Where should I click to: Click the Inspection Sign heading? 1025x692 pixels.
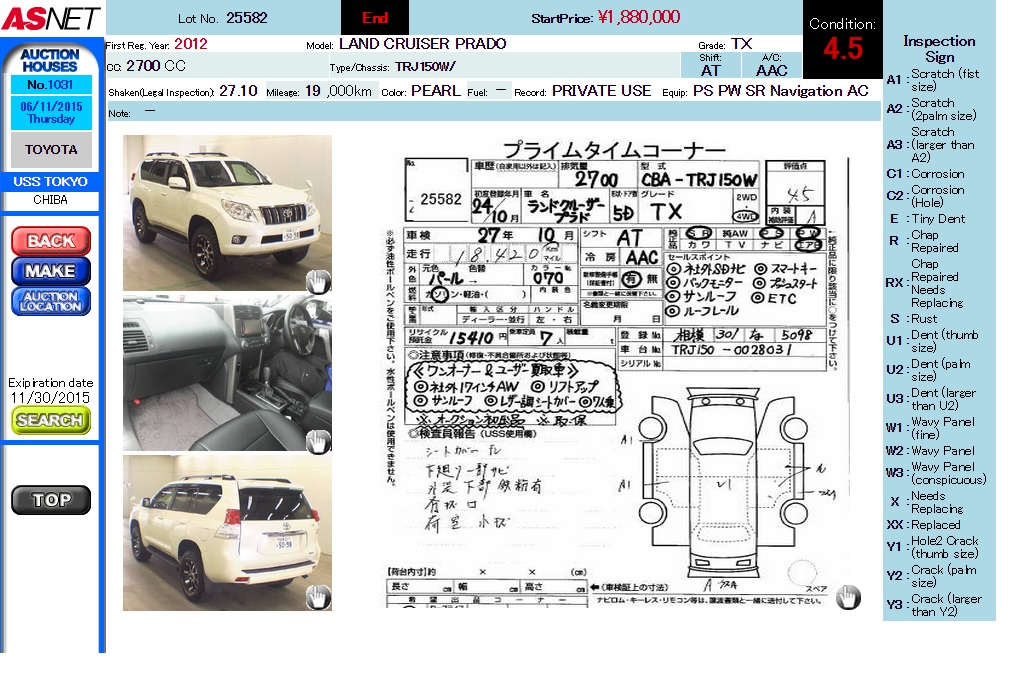coord(939,49)
